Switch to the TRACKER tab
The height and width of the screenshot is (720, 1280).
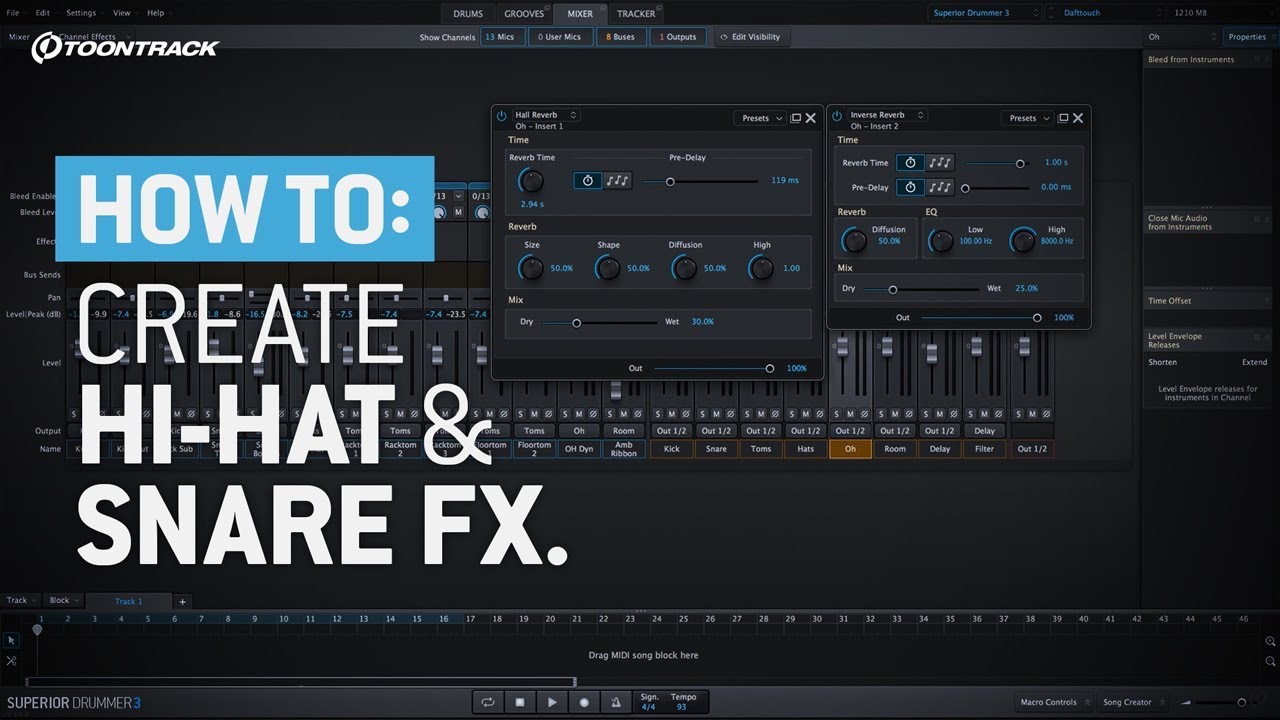click(x=636, y=13)
